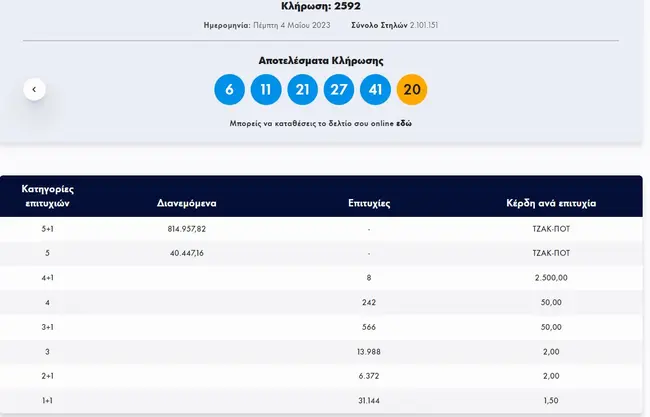Image resolution: width=650 pixels, height=417 pixels.
Task: Select the 'Επιτυχίες' column header
Action: click(369, 203)
